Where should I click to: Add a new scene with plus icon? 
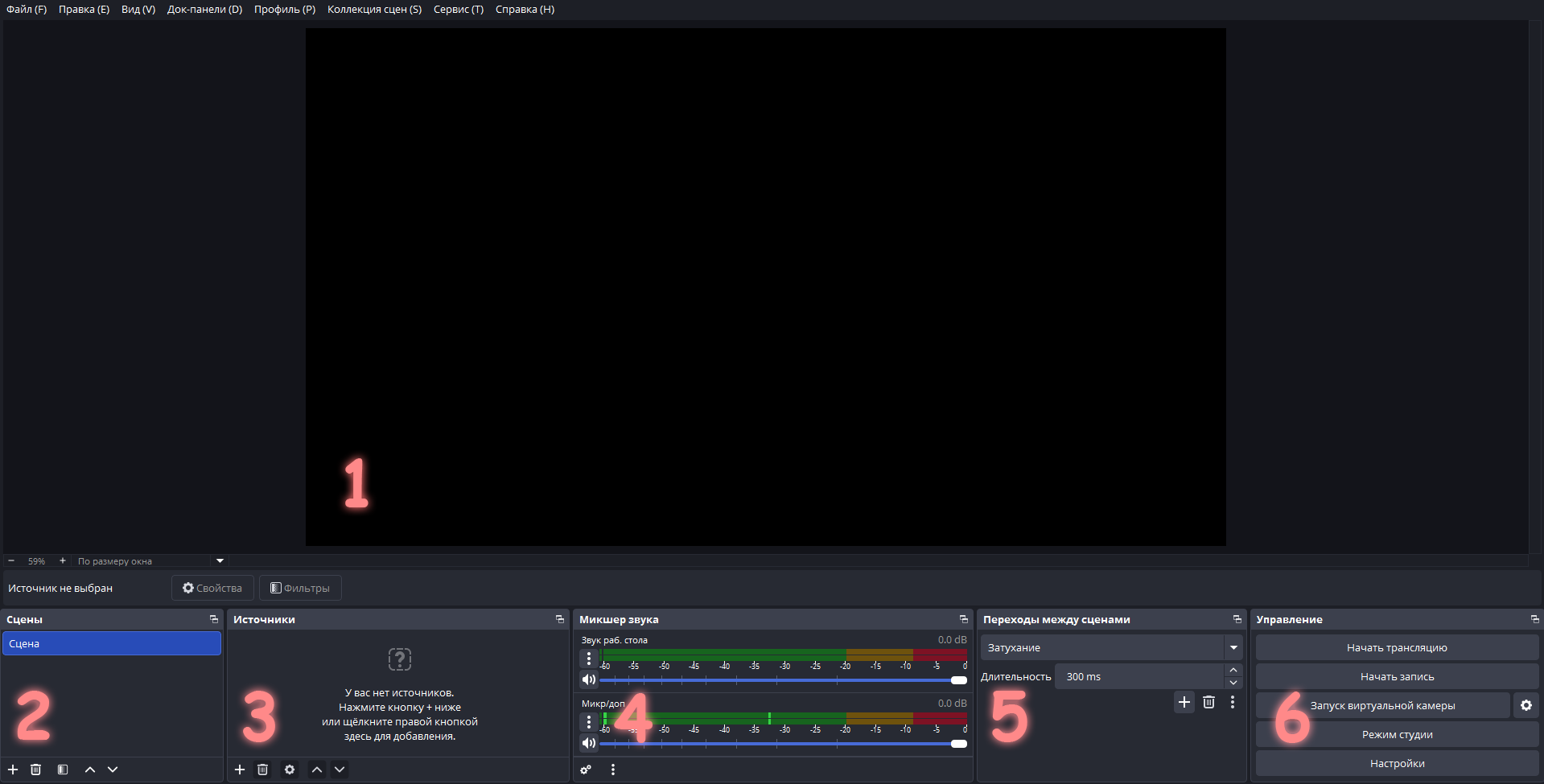(13, 770)
